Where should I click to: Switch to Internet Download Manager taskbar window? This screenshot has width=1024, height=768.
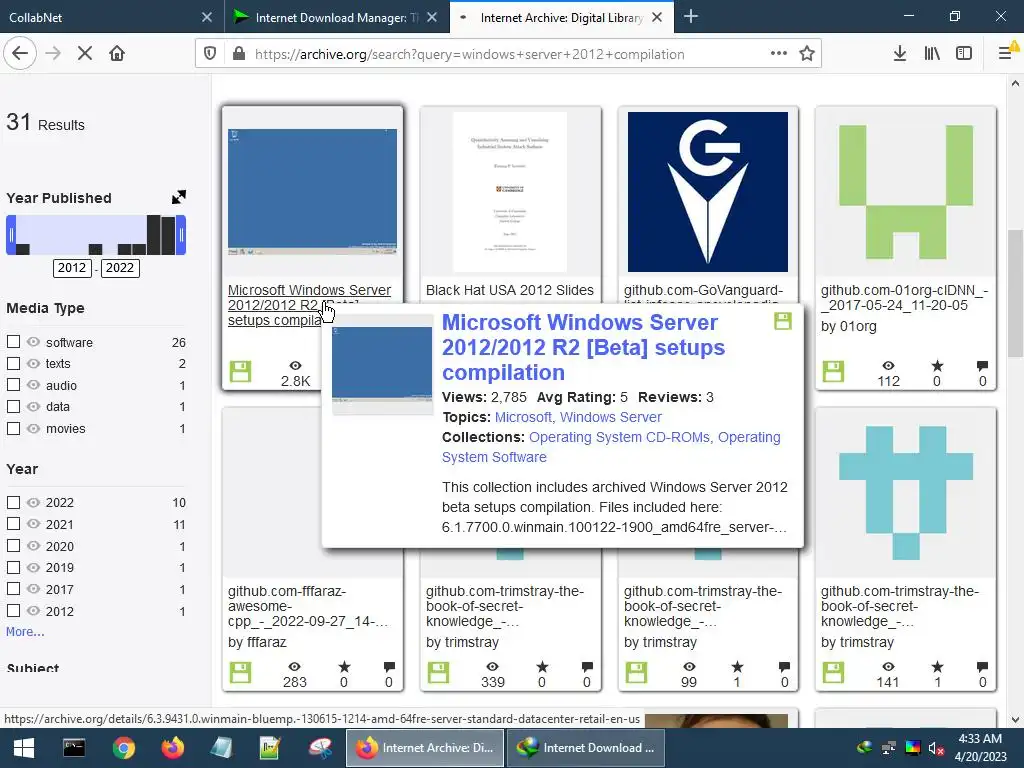[586, 748]
